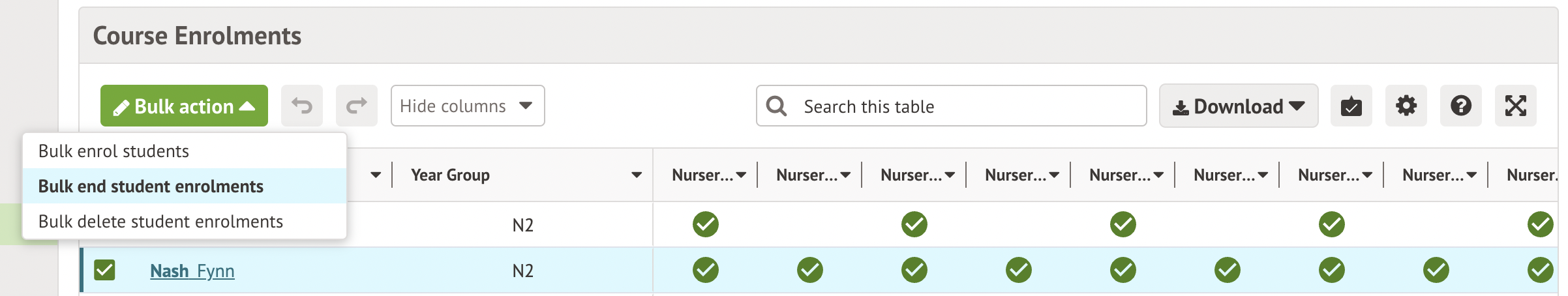Choose Bulk delete student enrolments
Screen dimensions: 1568x296
pos(160,222)
